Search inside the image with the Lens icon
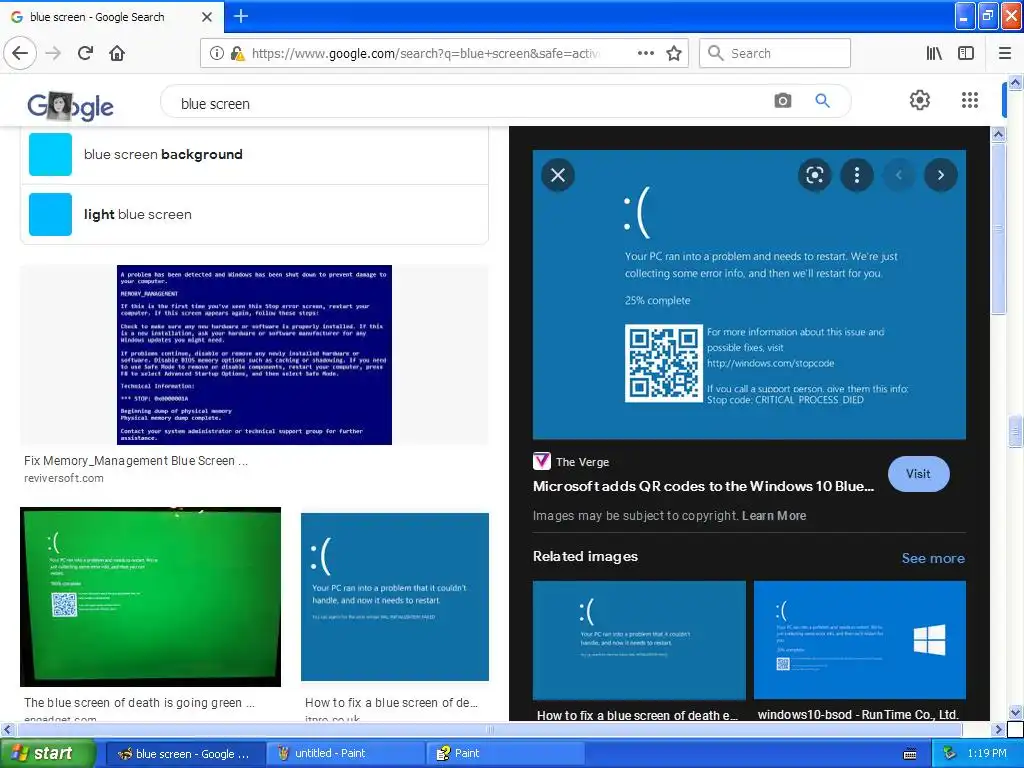 pos(814,175)
